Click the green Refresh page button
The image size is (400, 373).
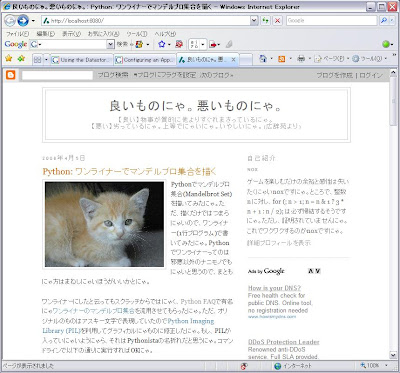pyautogui.click(x=265, y=21)
